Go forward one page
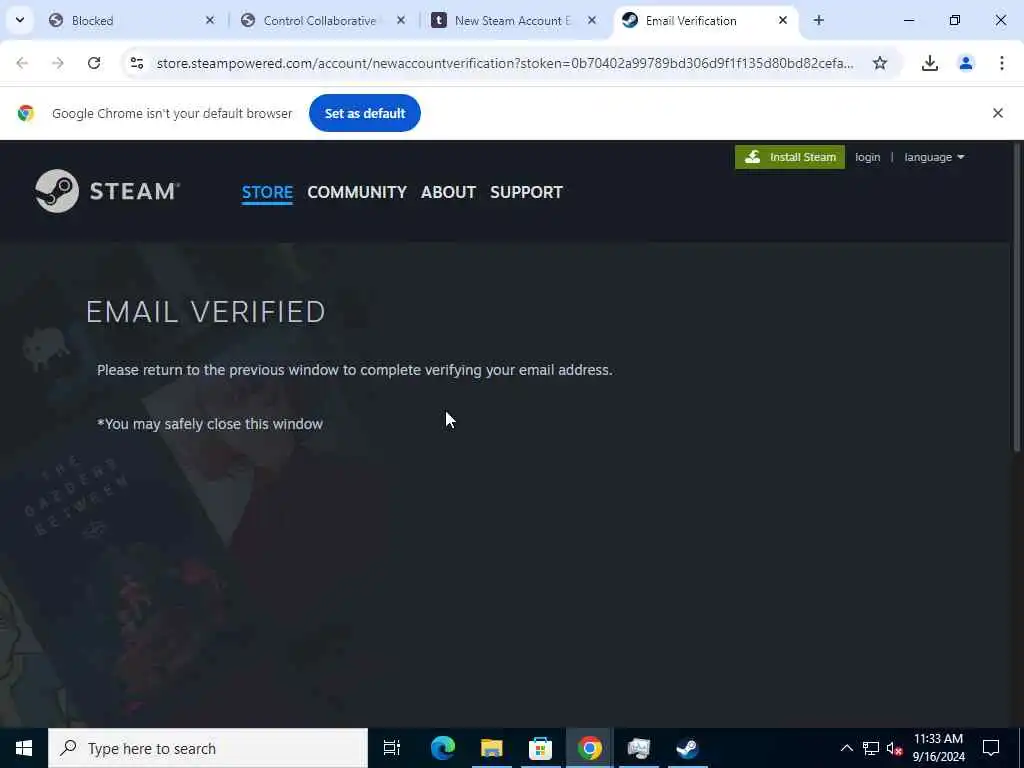This screenshot has width=1024, height=768. pyautogui.click(x=58, y=63)
